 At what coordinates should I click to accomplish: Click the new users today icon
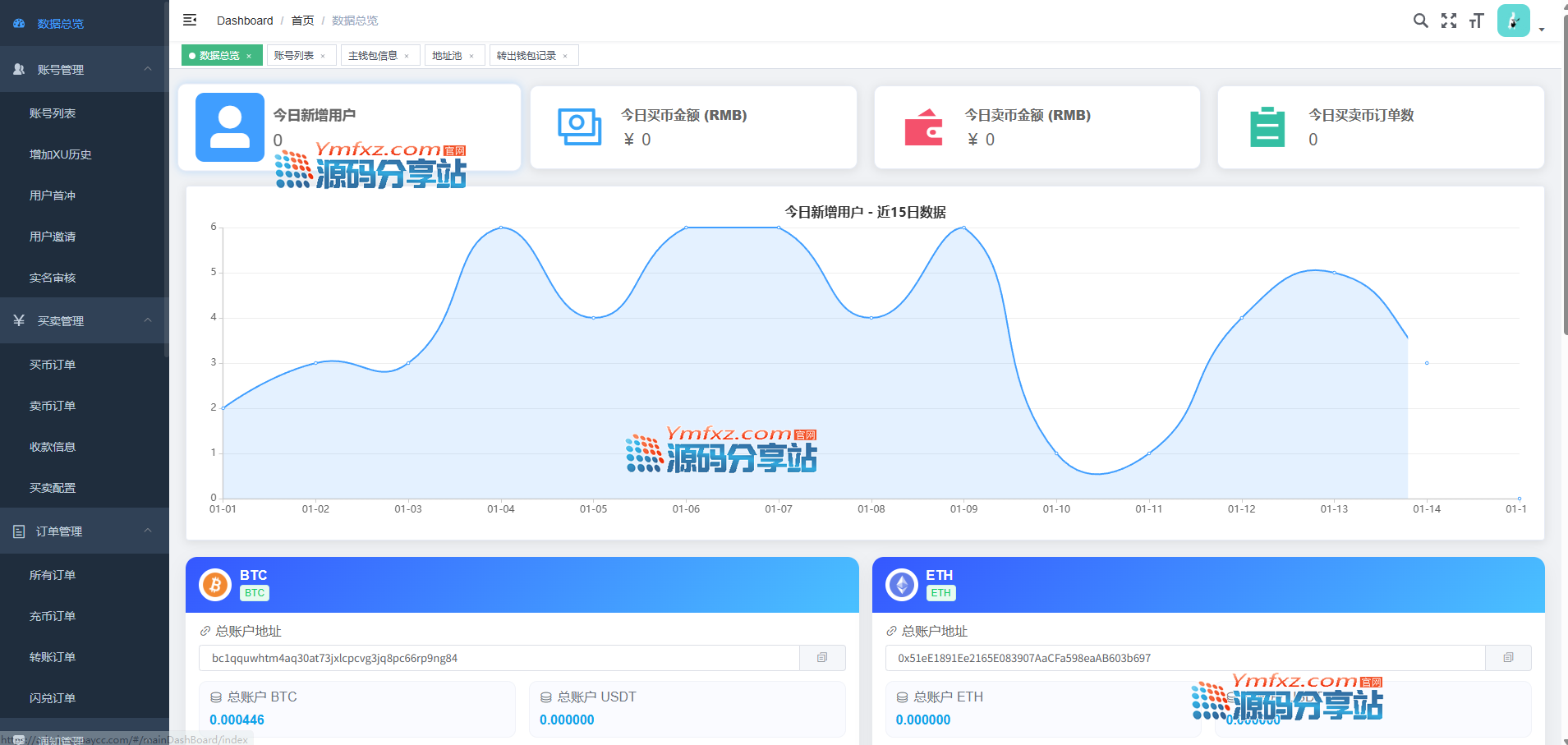pyautogui.click(x=230, y=127)
